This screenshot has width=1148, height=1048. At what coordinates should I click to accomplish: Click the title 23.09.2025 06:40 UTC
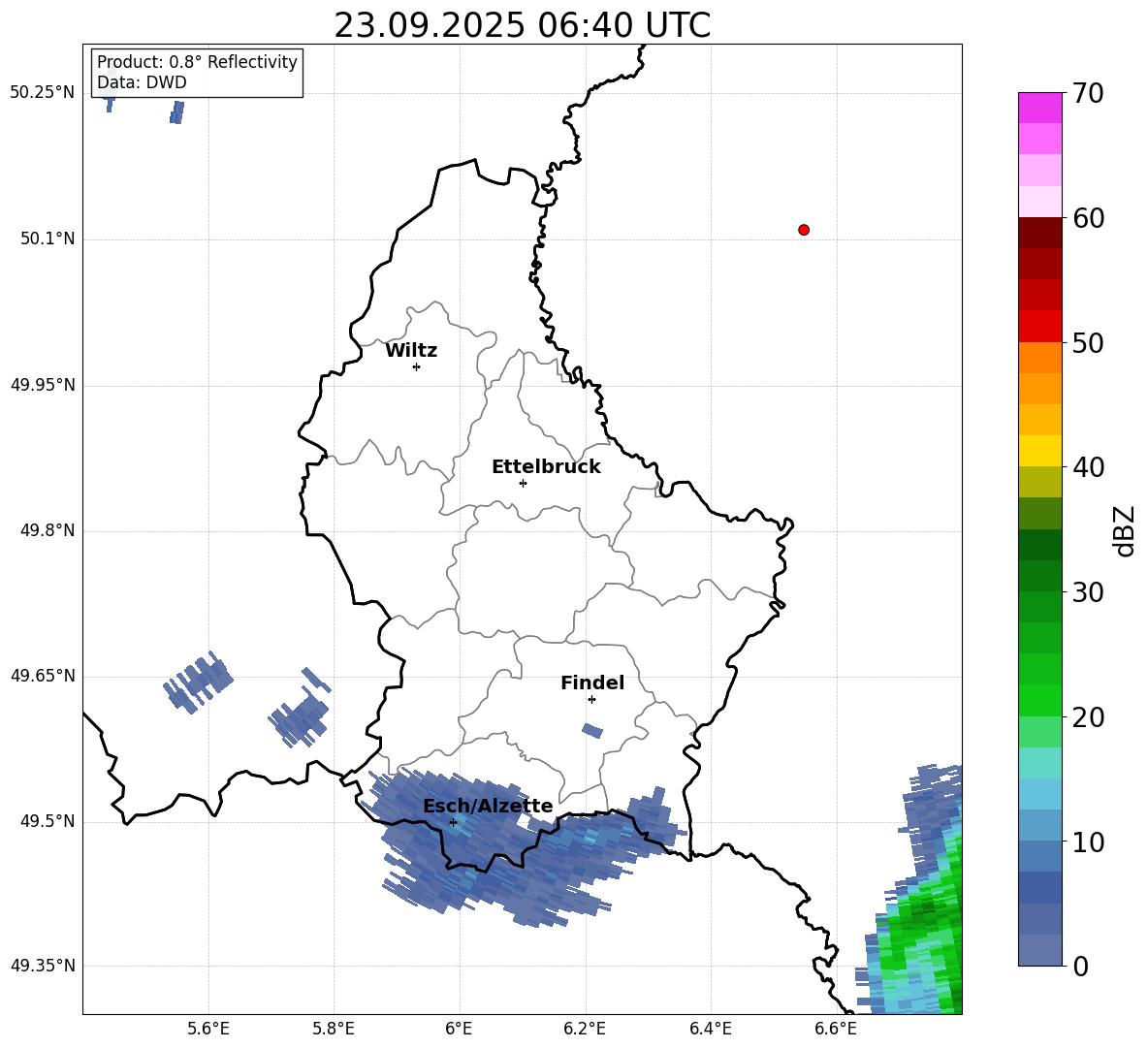click(523, 25)
